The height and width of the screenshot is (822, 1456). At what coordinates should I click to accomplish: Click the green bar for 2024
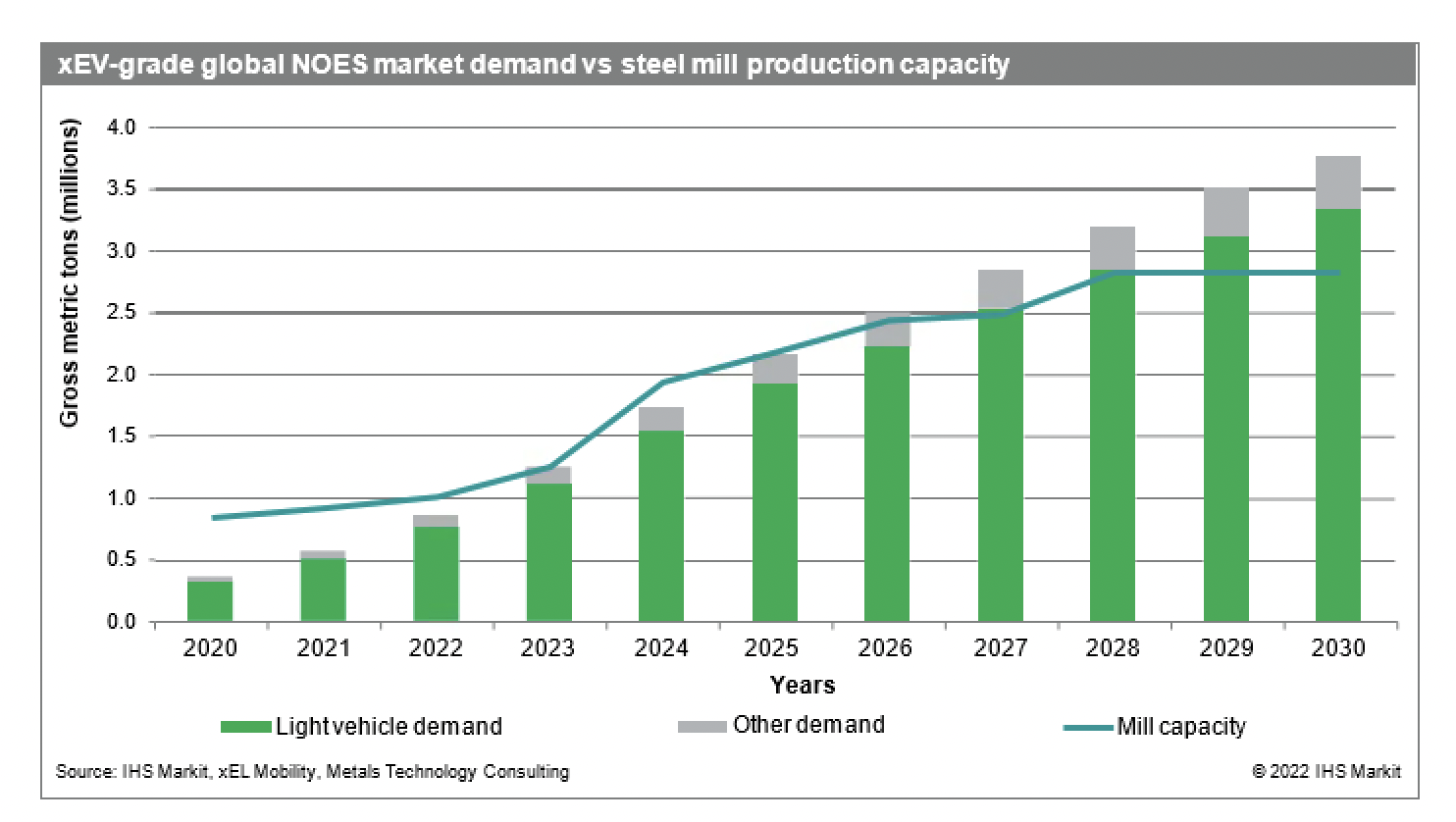pyautogui.click(x=661, y=526)
